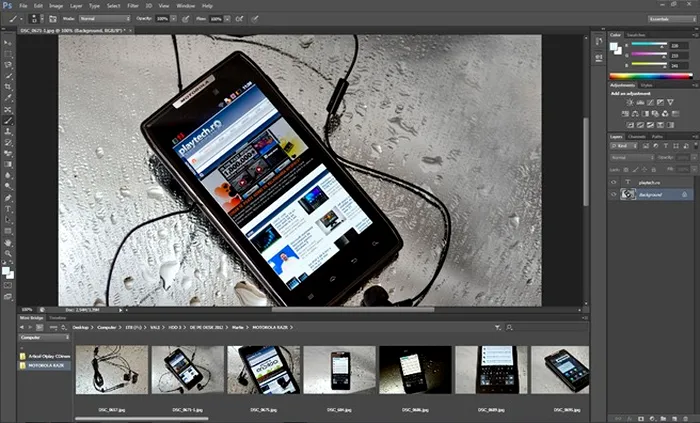Hide the Background layer using eye icon
This screenshot has height=423, width=700.
pos(614,194)
